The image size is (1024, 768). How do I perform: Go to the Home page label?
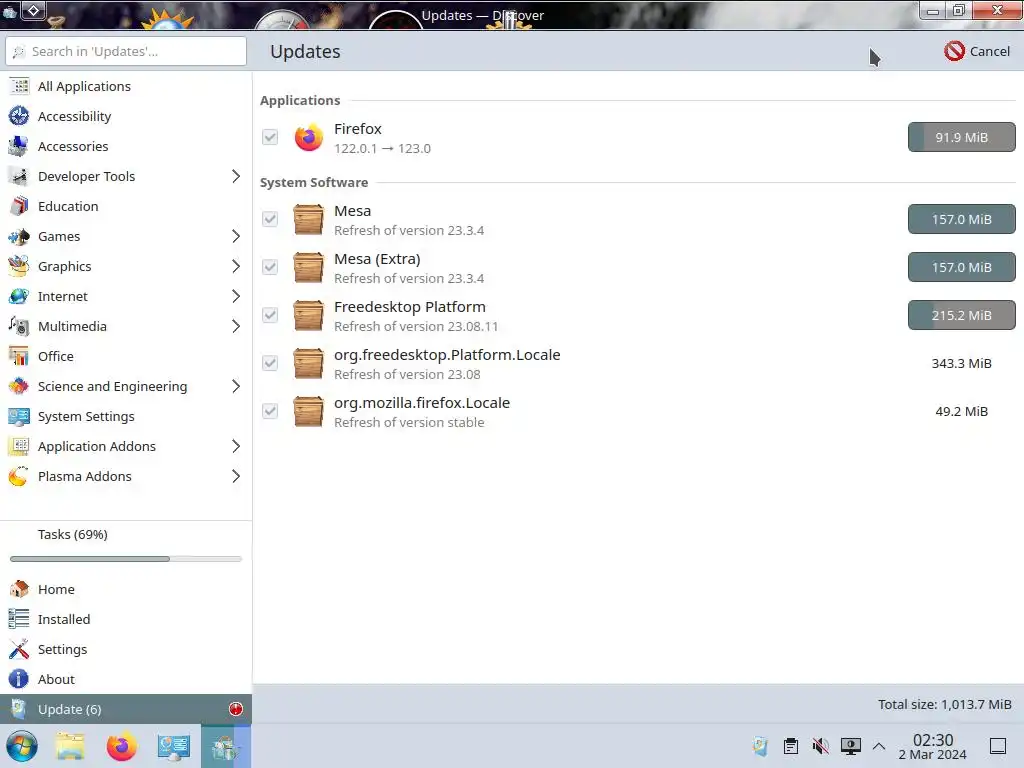click(x=56, y=589)
